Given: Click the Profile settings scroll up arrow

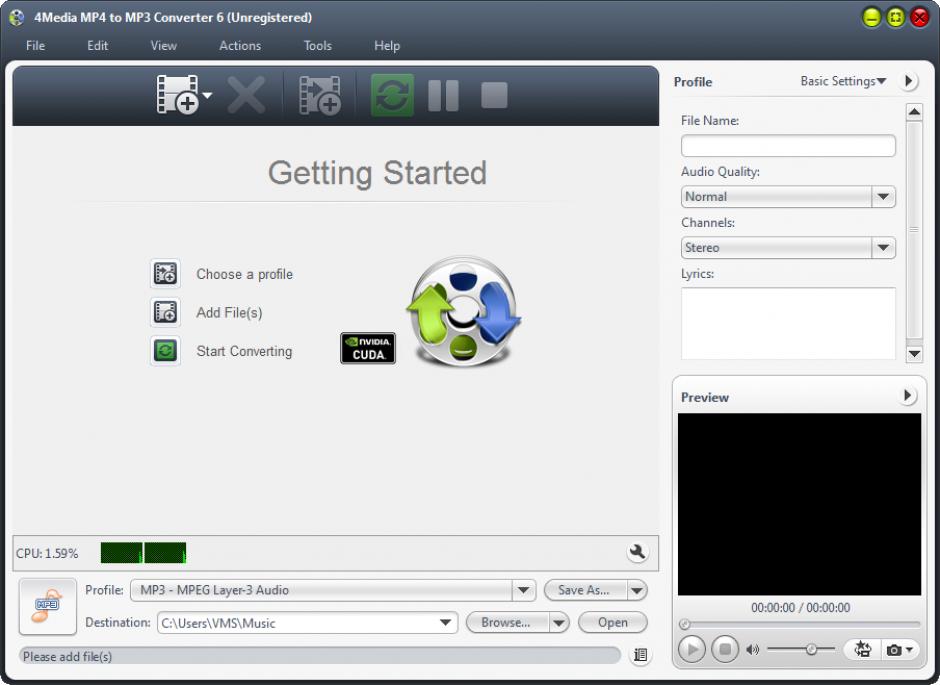Looking at the screenshot, I should (x=914, y=112).
